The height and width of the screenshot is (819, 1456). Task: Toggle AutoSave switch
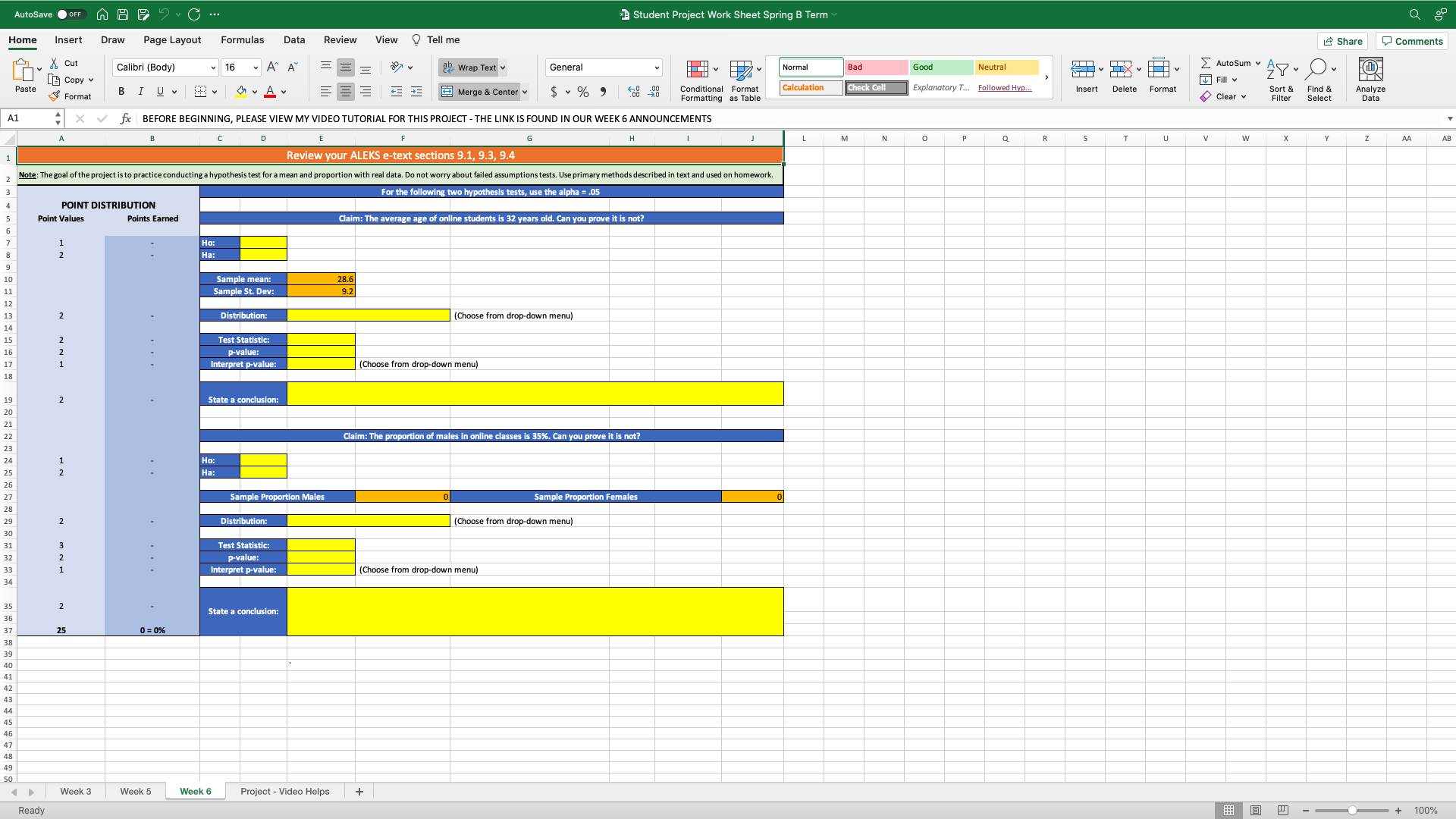click(x=71, y=14)
